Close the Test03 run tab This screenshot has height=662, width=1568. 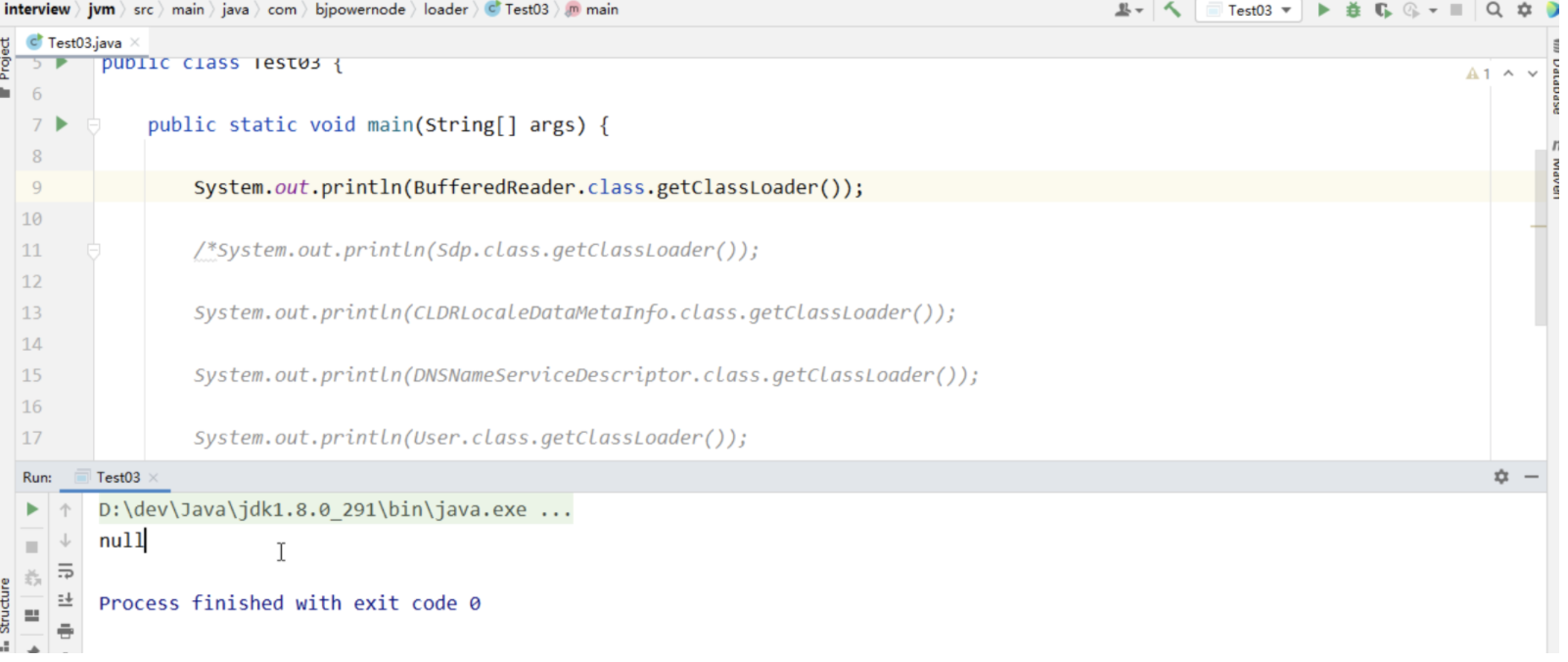click(x=154, y=477)
